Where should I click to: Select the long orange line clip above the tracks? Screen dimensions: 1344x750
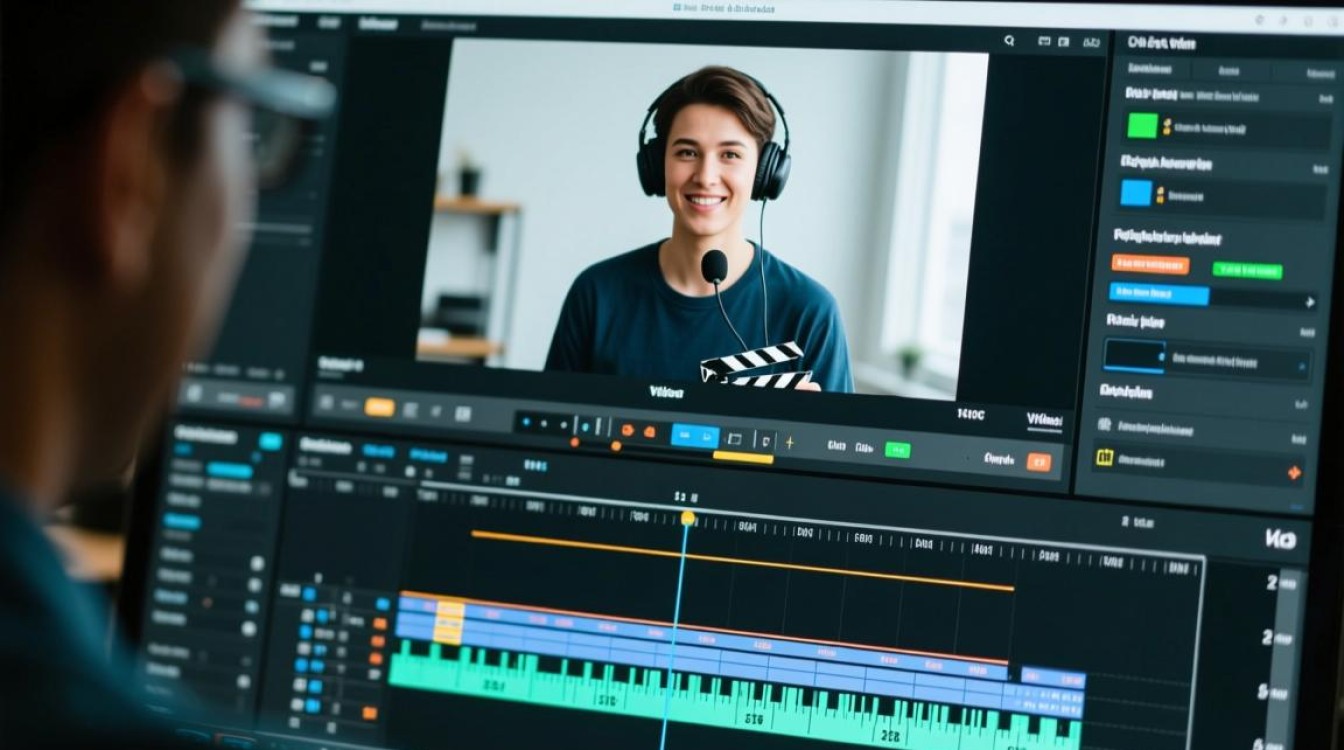coord(742,560)
